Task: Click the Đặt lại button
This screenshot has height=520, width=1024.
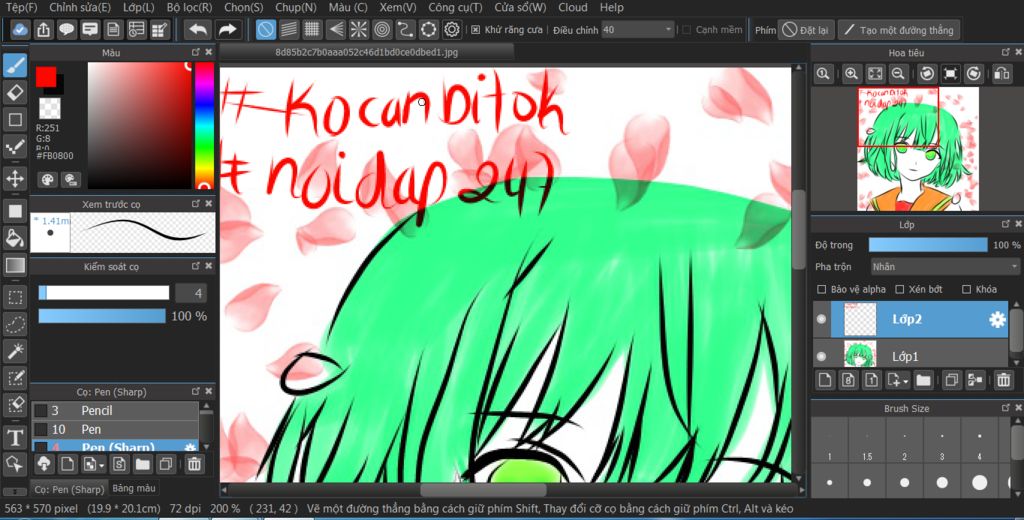Action: point(808,29)
